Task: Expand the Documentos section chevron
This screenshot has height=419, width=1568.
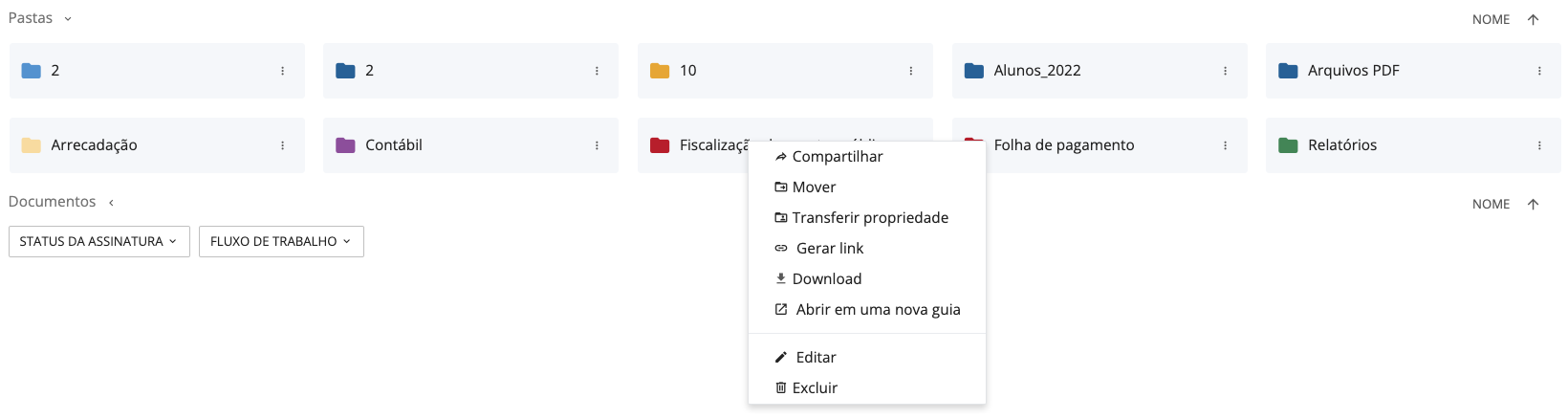Action: 111,203
